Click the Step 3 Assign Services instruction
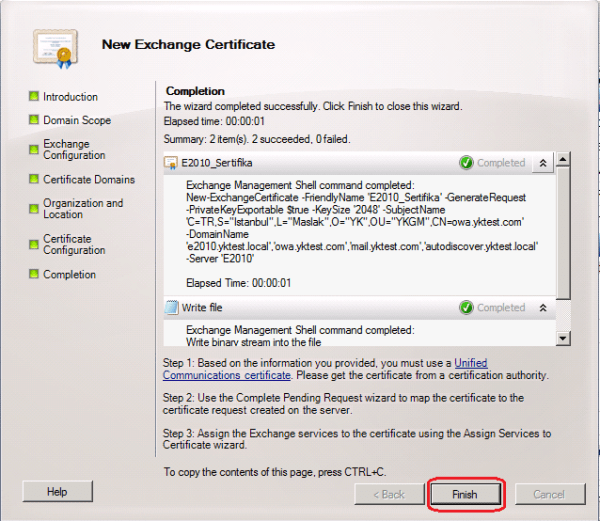This screenshot has height=521, width=600. pos(357,439)
